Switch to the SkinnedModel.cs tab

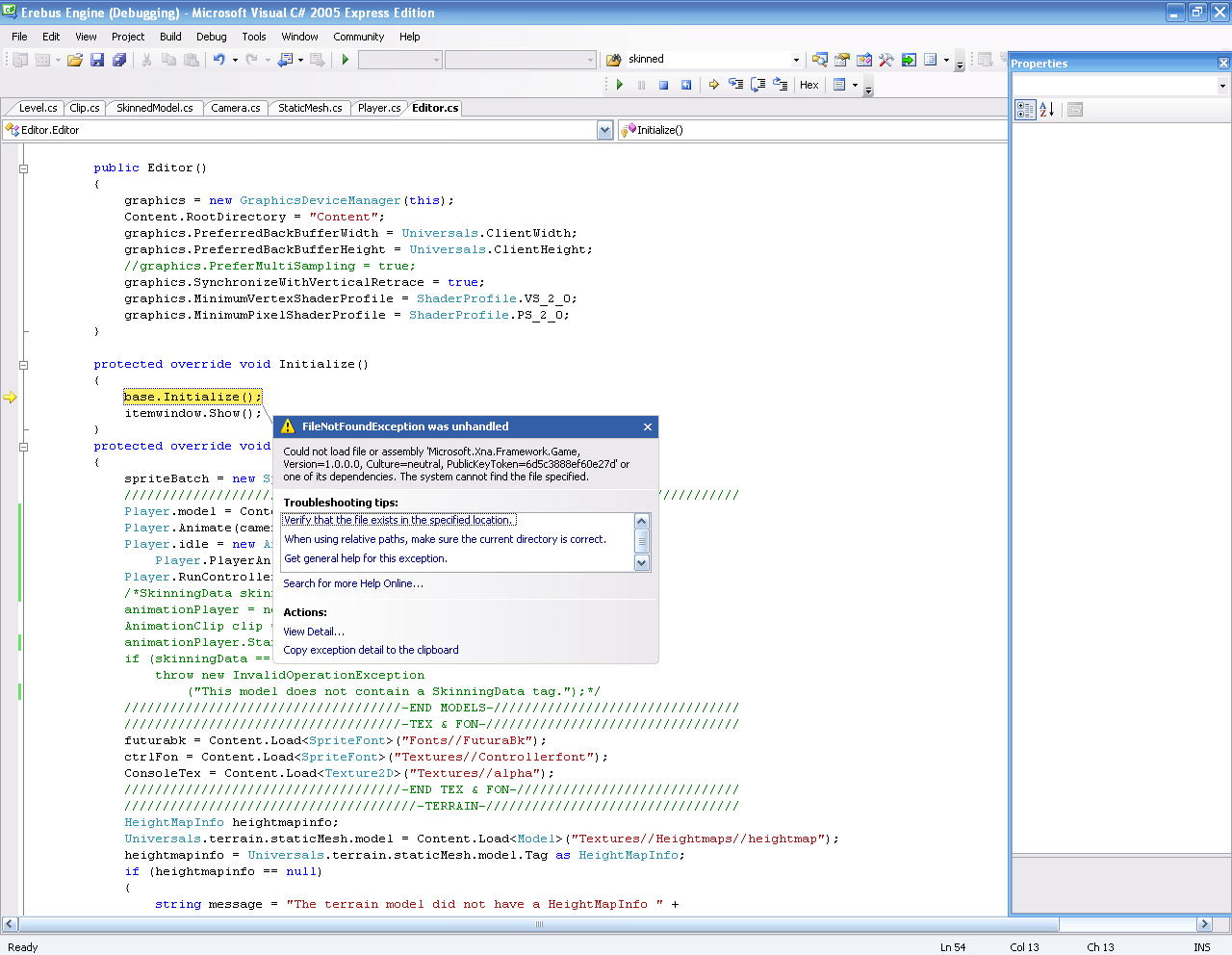click(154, 108)
